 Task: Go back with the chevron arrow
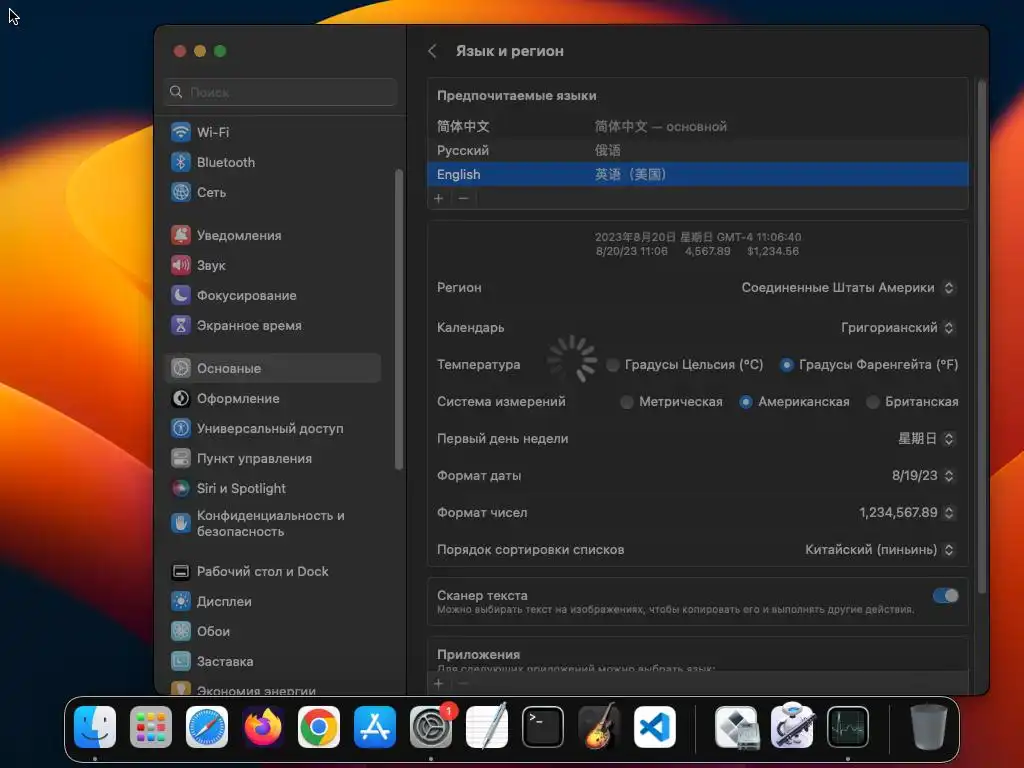click(x=432, y=51)
